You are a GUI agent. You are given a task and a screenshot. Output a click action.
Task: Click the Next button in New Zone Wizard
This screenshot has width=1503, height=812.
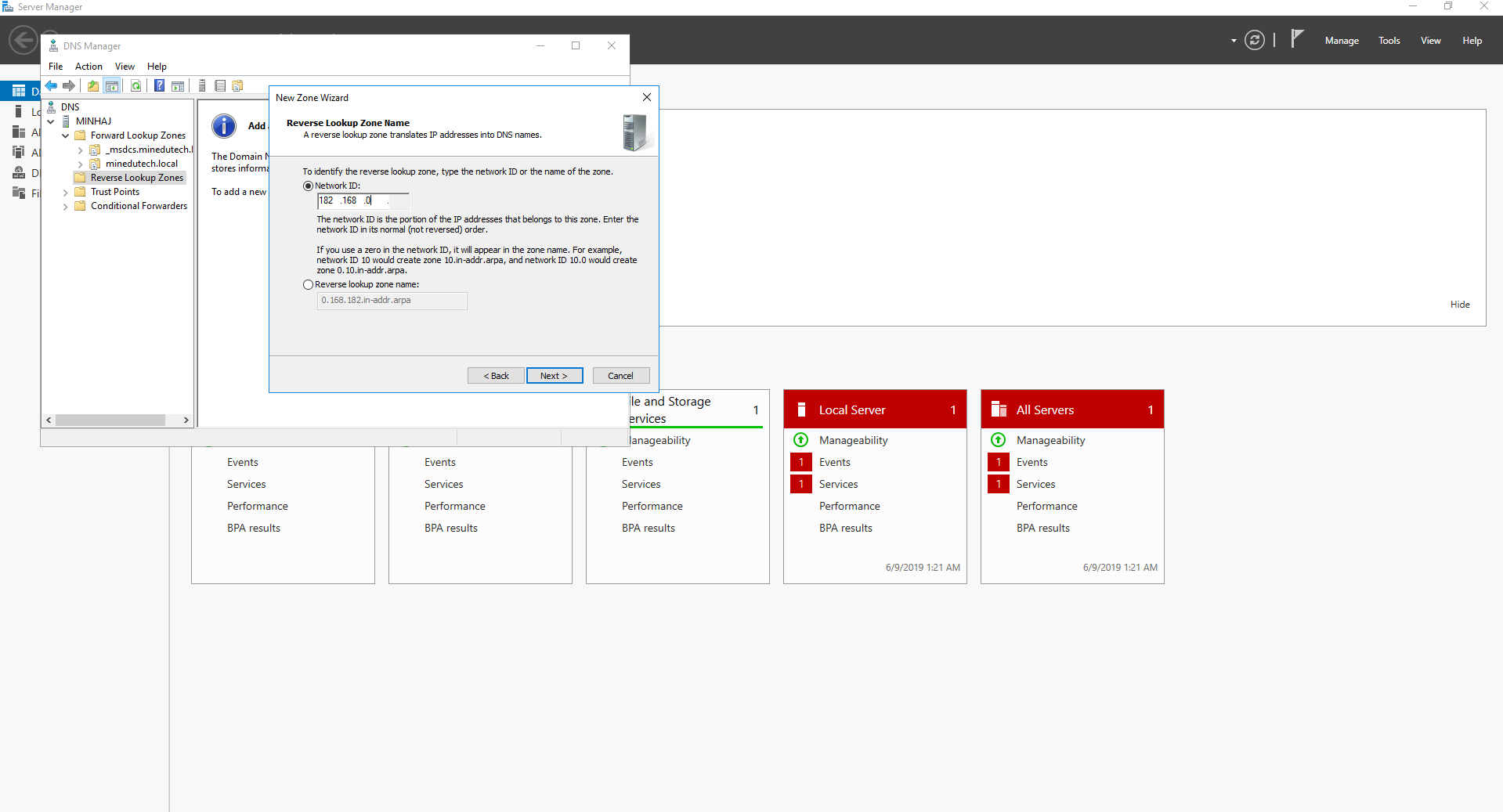pyautogui.click(x=555, y=376)
